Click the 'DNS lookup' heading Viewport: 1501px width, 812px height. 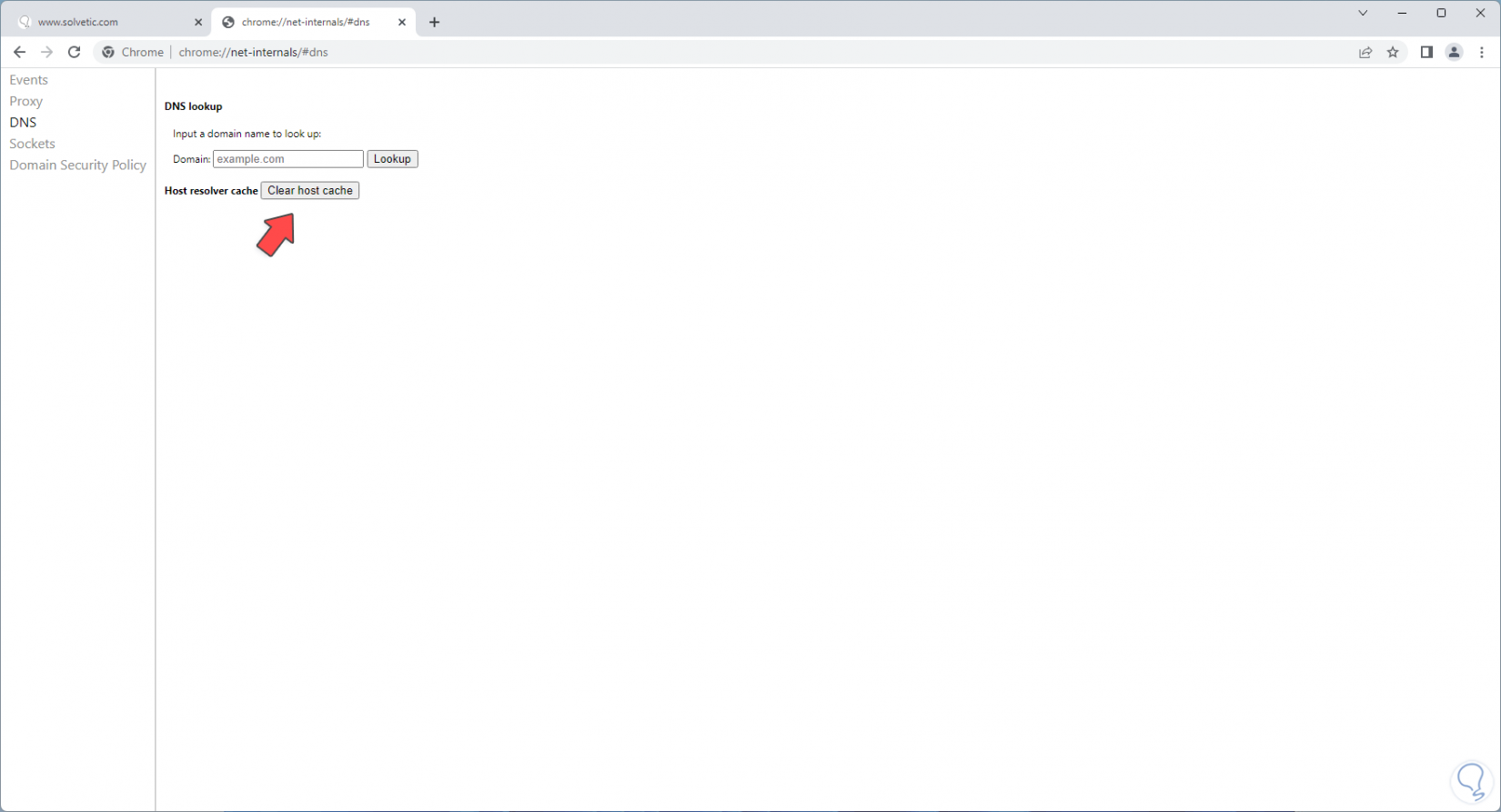(194, 106)
